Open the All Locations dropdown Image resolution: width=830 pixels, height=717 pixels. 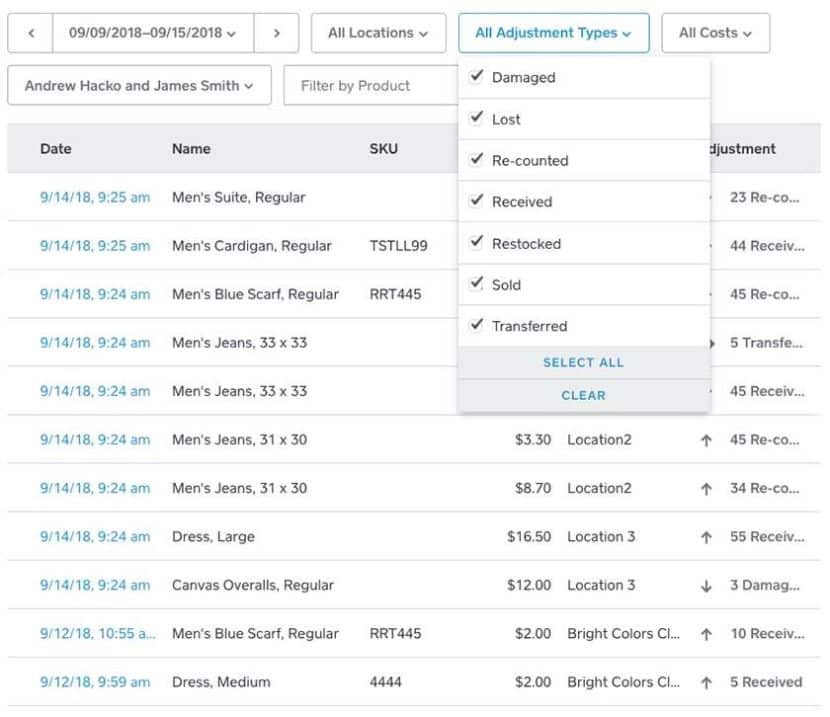[x=379, y=32]
